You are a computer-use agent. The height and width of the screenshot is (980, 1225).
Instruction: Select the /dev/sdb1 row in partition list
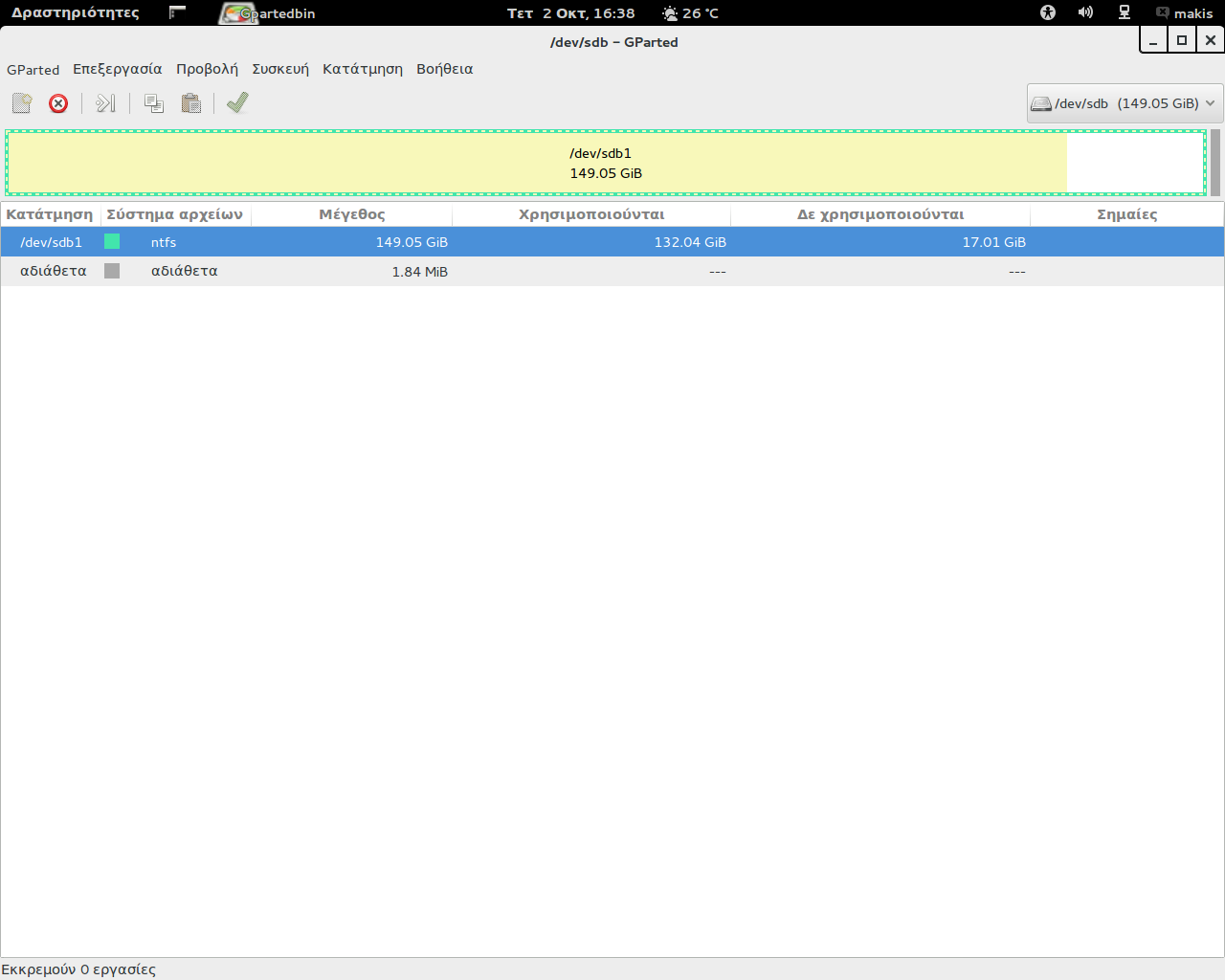(x=612, y=242)
